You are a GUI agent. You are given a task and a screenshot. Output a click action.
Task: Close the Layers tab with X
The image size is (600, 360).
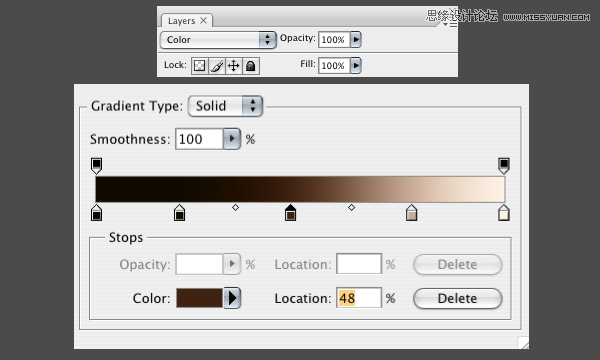[x=204, y=20]
